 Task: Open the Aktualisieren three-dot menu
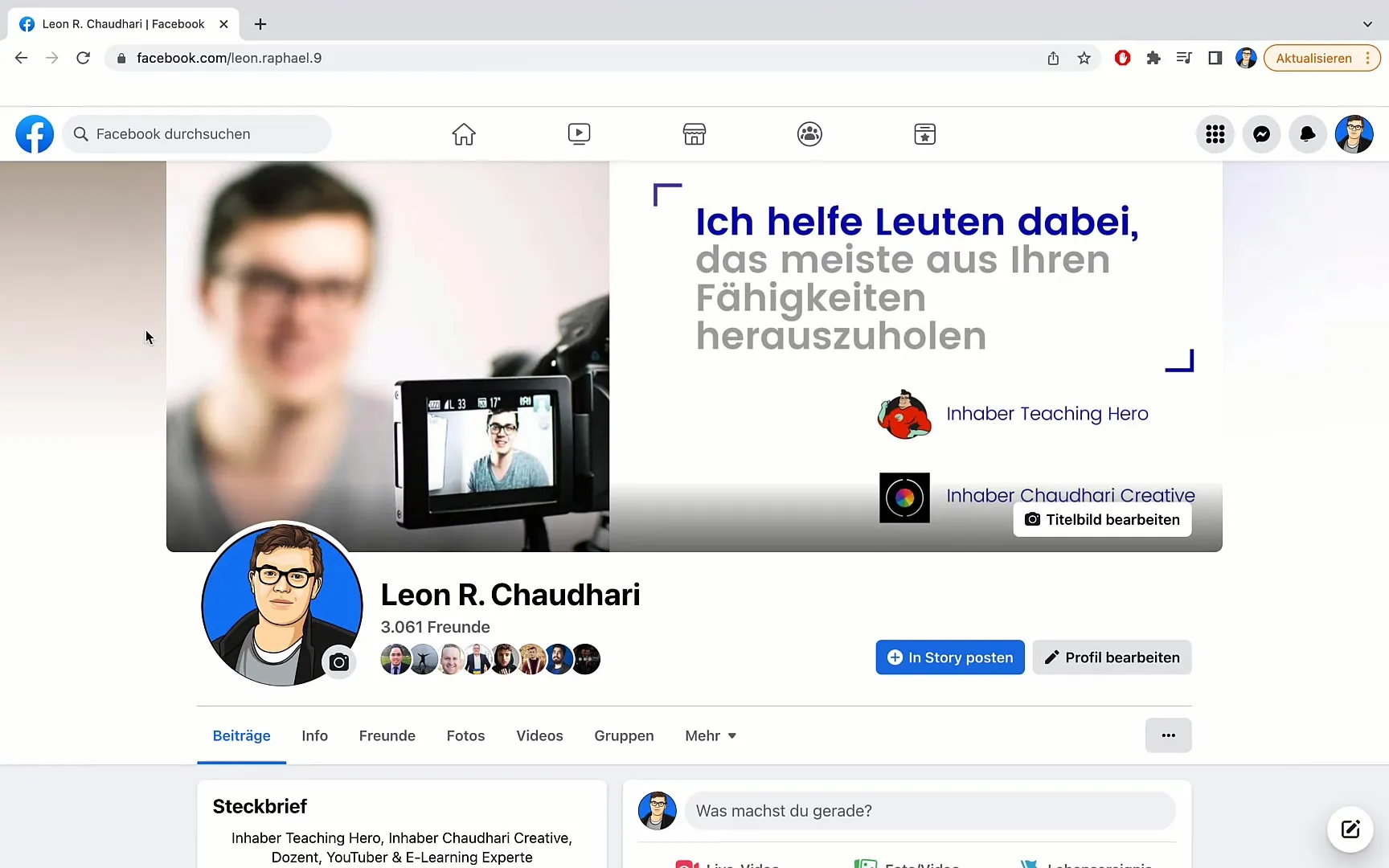tap(1367, 58)
